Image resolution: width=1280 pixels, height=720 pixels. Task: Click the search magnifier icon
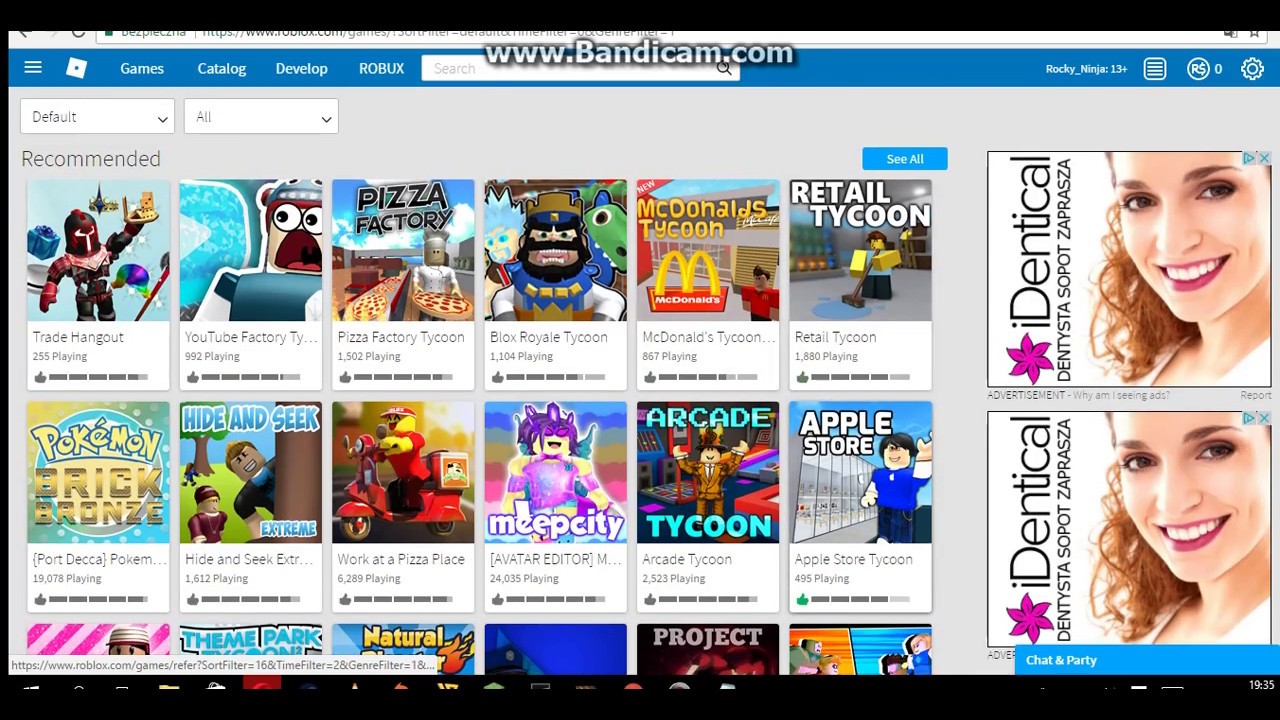point(725,68)
